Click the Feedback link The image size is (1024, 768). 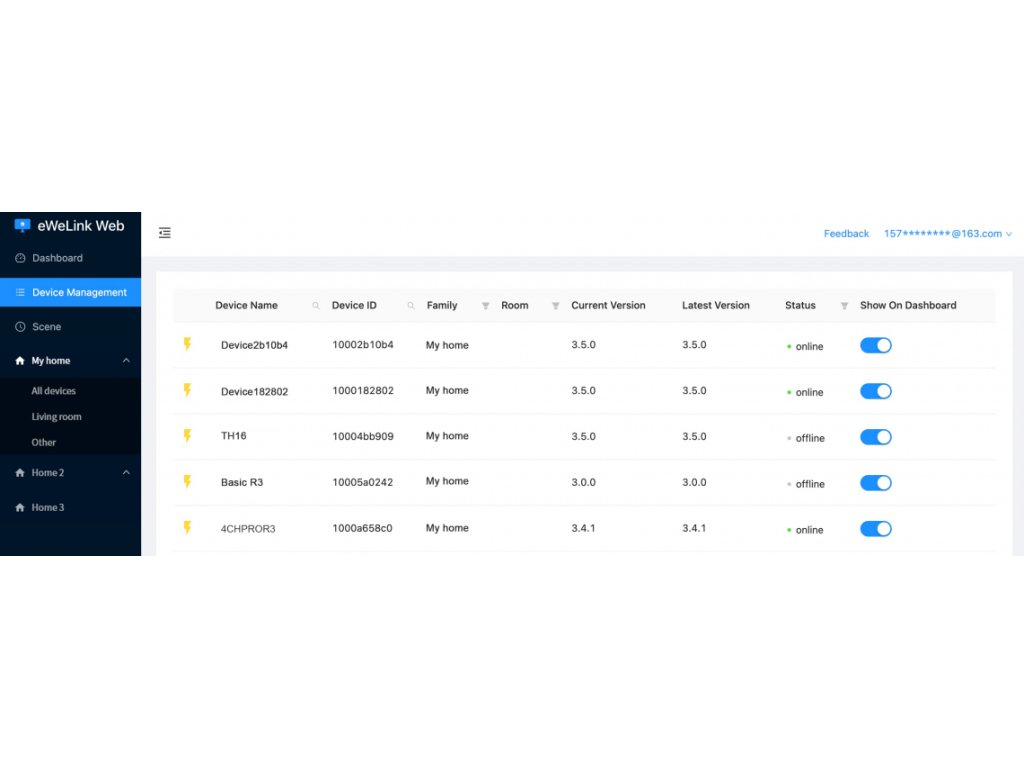click(x=846, y=234)
